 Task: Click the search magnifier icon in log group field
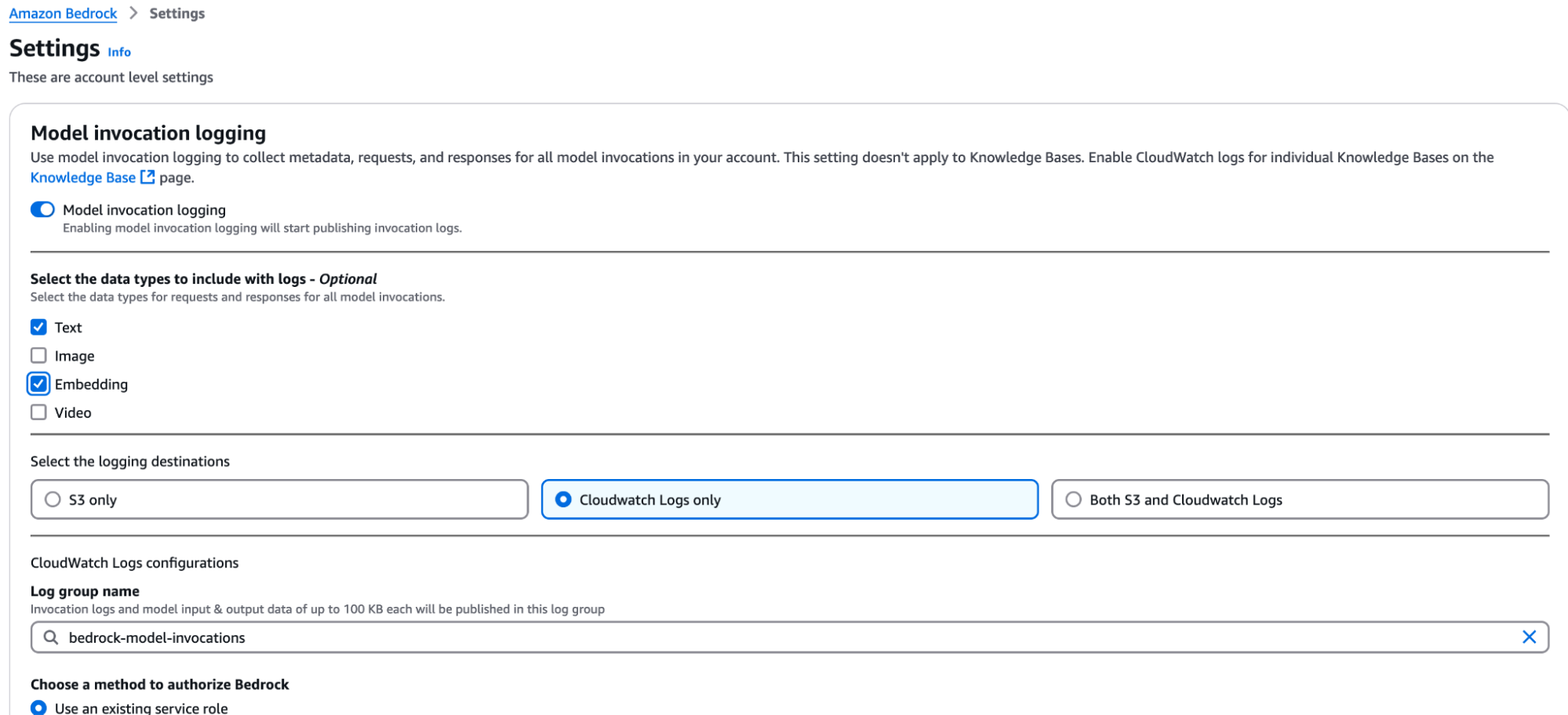[51, 637]
